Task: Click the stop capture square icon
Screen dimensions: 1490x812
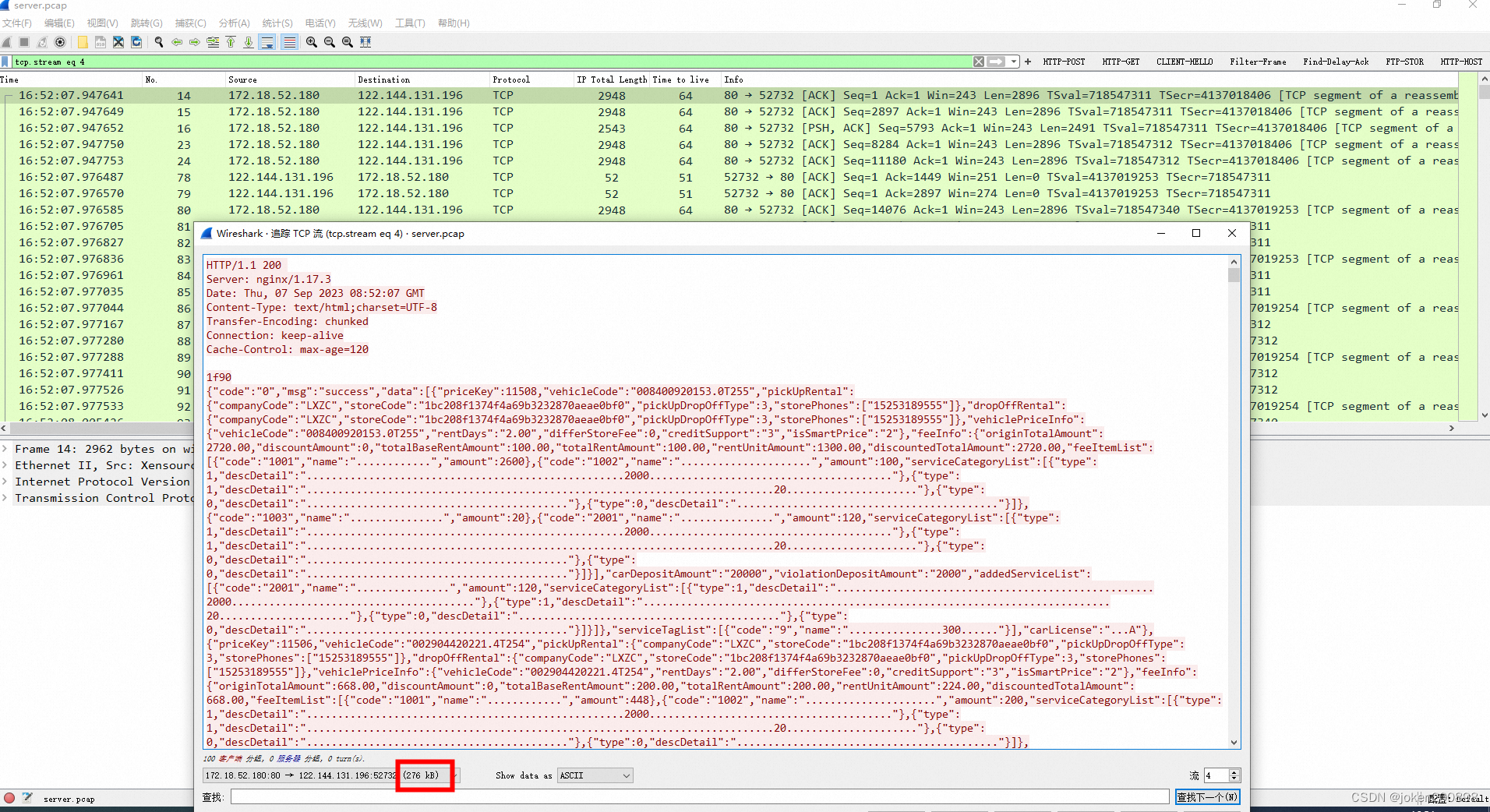Action: tap(24, 42)
